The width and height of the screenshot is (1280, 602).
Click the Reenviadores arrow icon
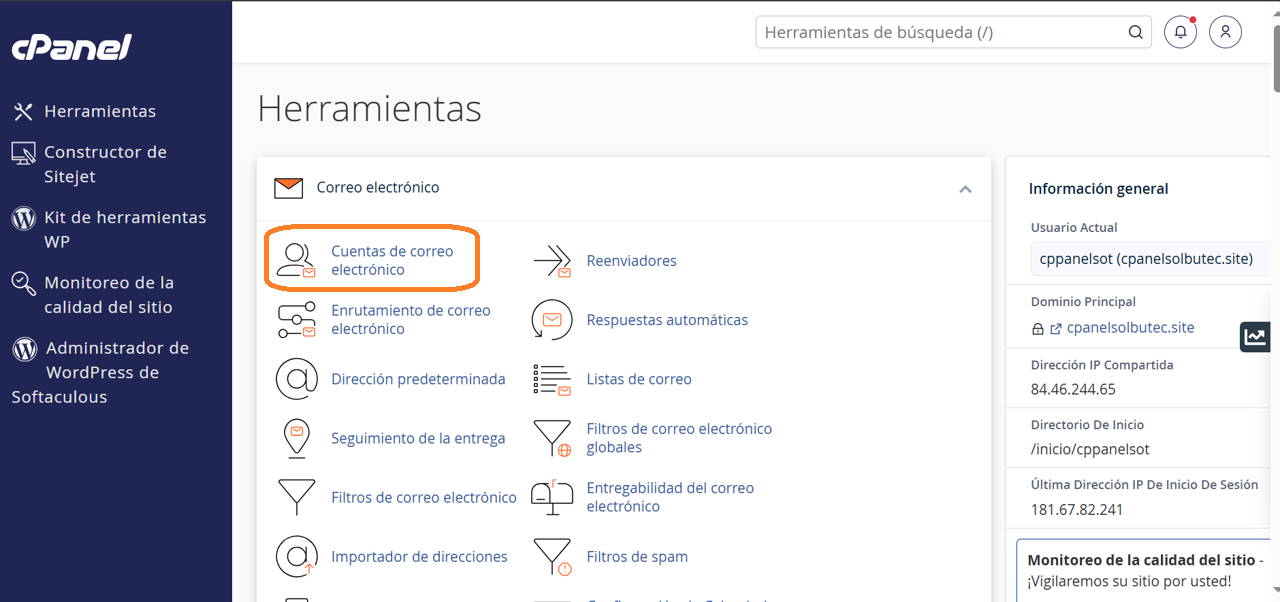coord(552,261)
